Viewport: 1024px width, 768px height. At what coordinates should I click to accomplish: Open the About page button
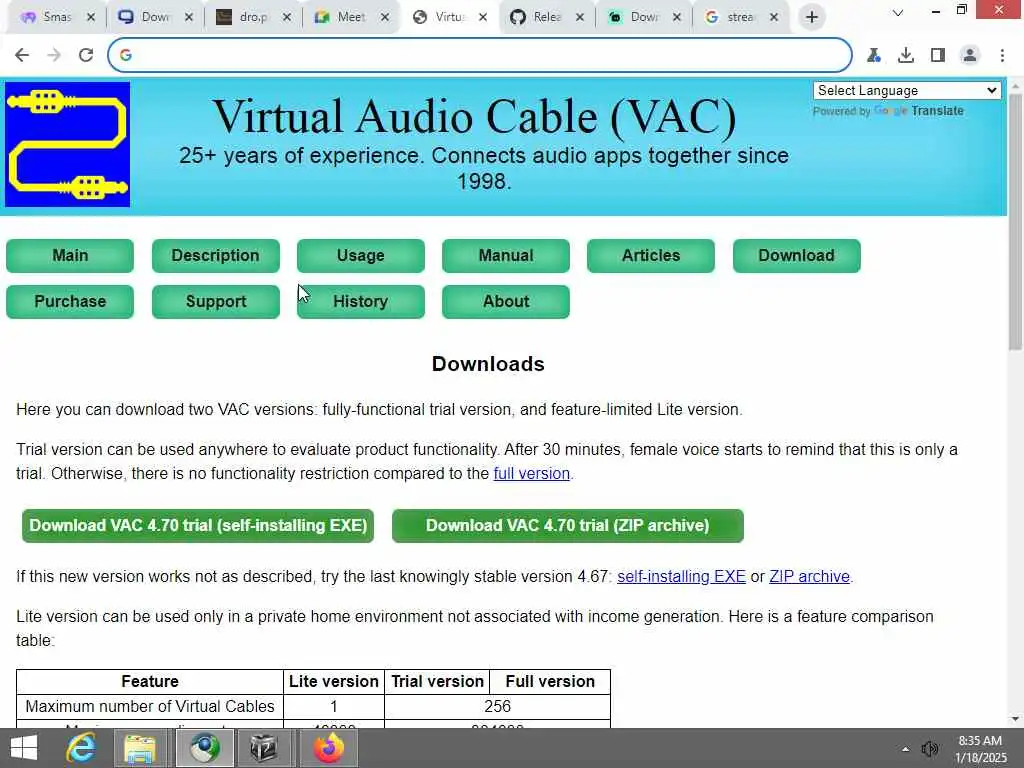(x=505, y=302)
